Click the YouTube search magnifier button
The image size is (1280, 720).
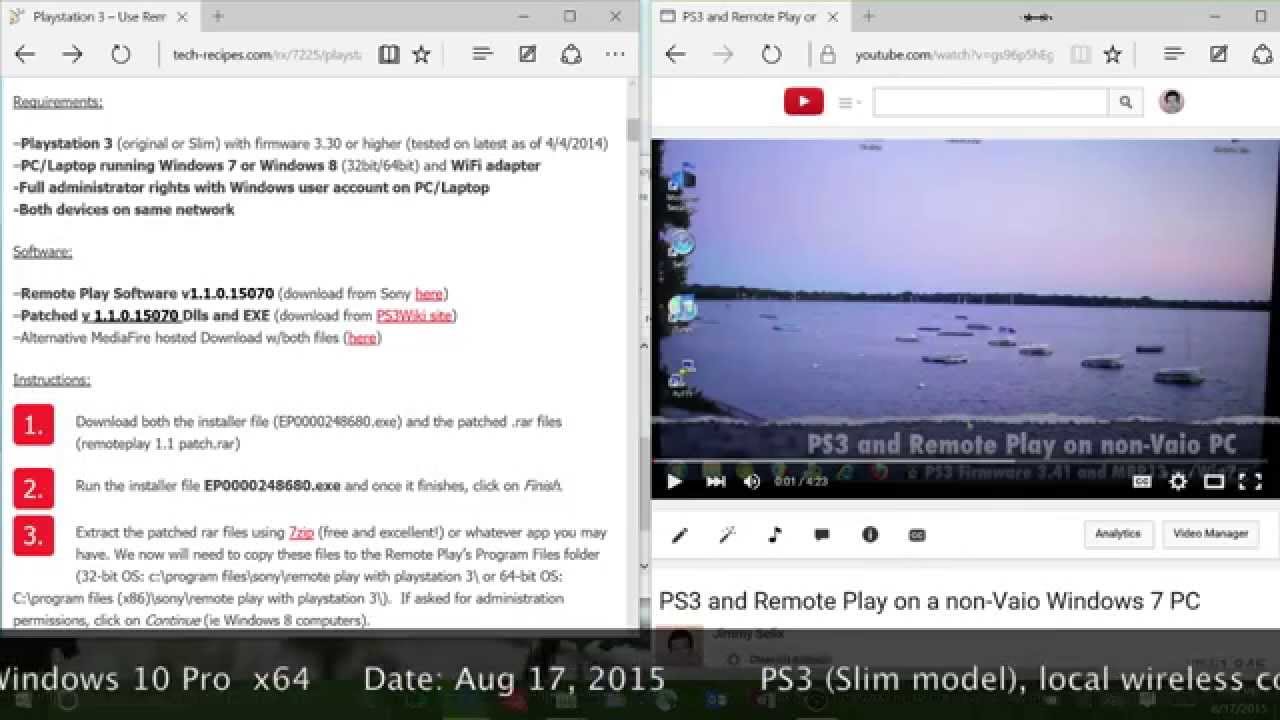[x=1126, y=101]
